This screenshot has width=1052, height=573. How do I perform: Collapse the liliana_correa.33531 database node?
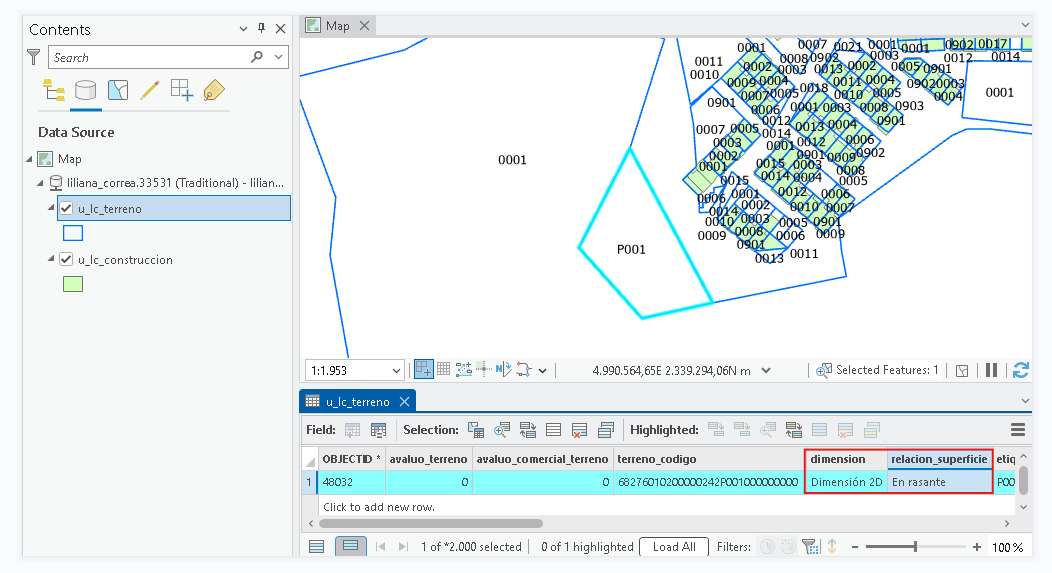[x=40, y=183]
